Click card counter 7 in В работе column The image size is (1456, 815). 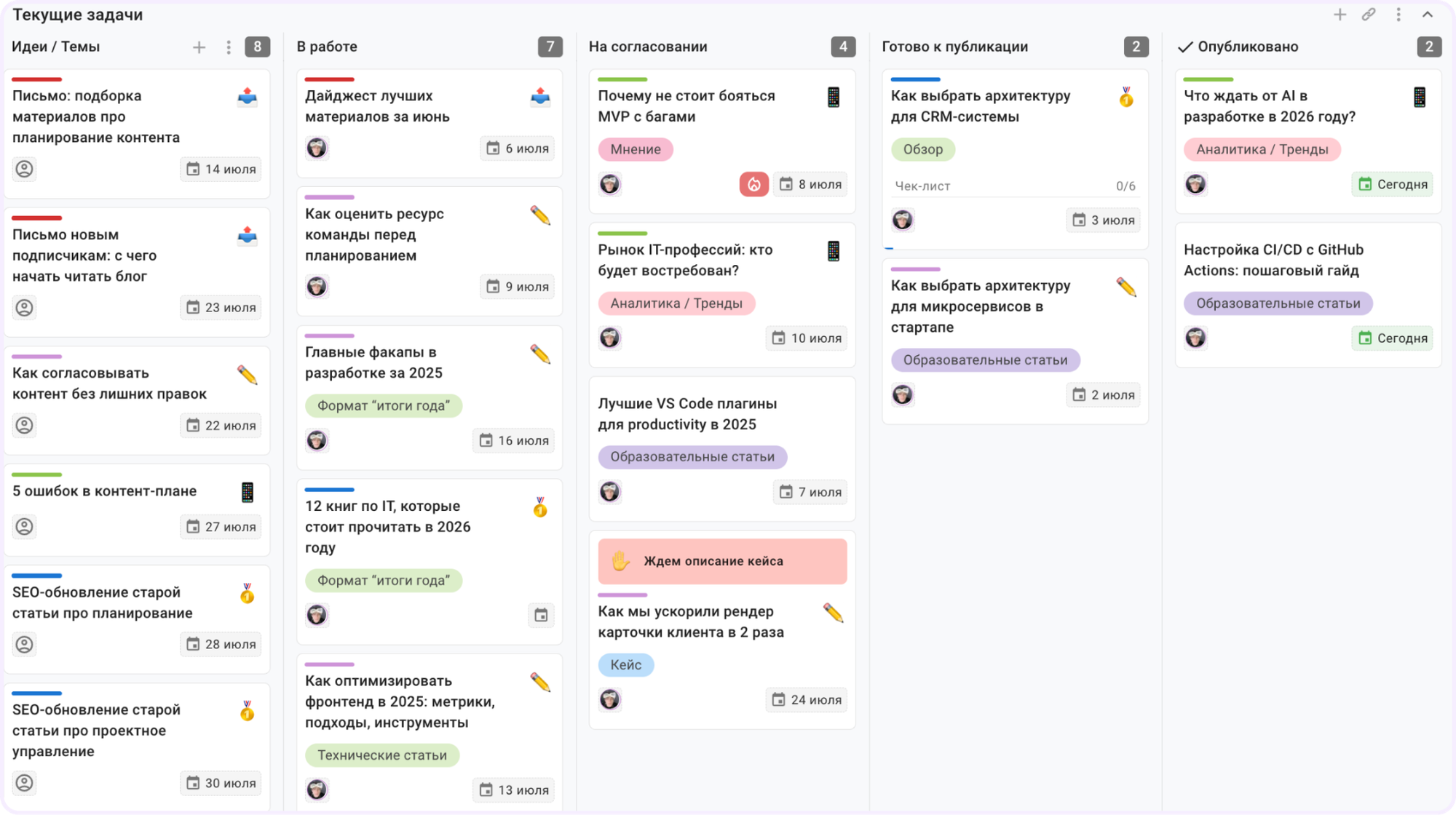[550, 47]
